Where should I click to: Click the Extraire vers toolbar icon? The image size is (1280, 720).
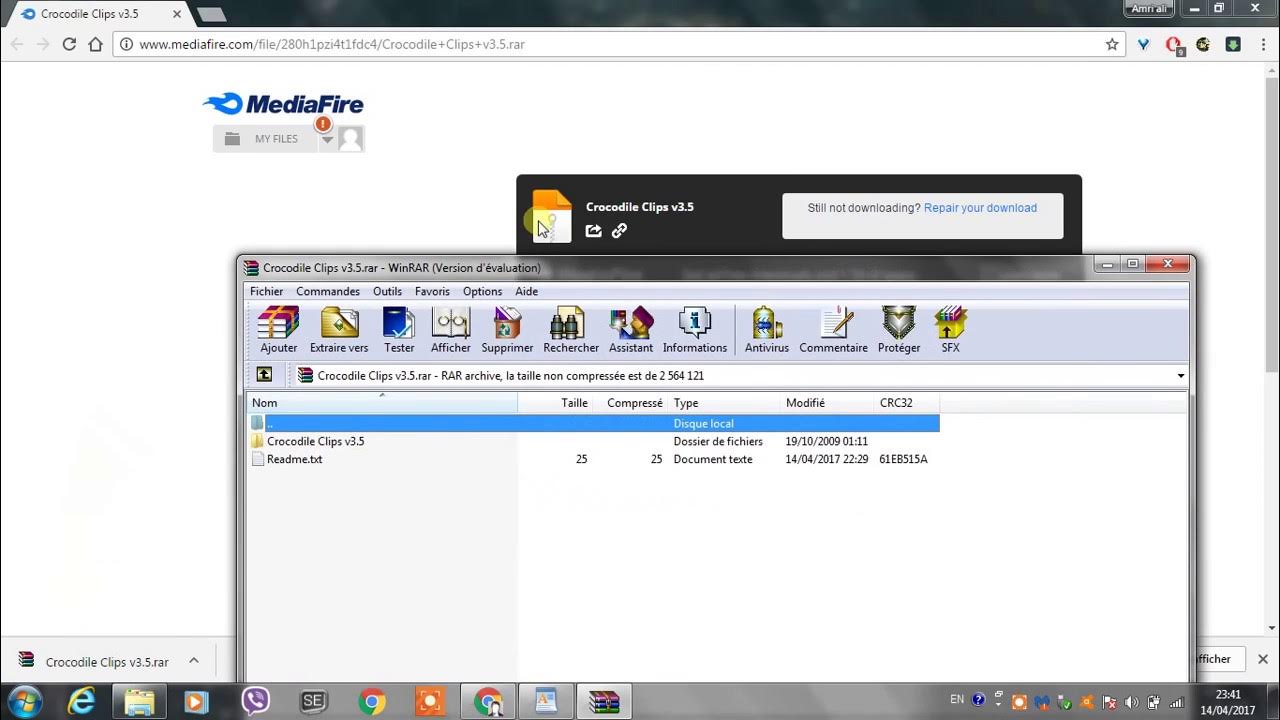click(x=339, y=330)
